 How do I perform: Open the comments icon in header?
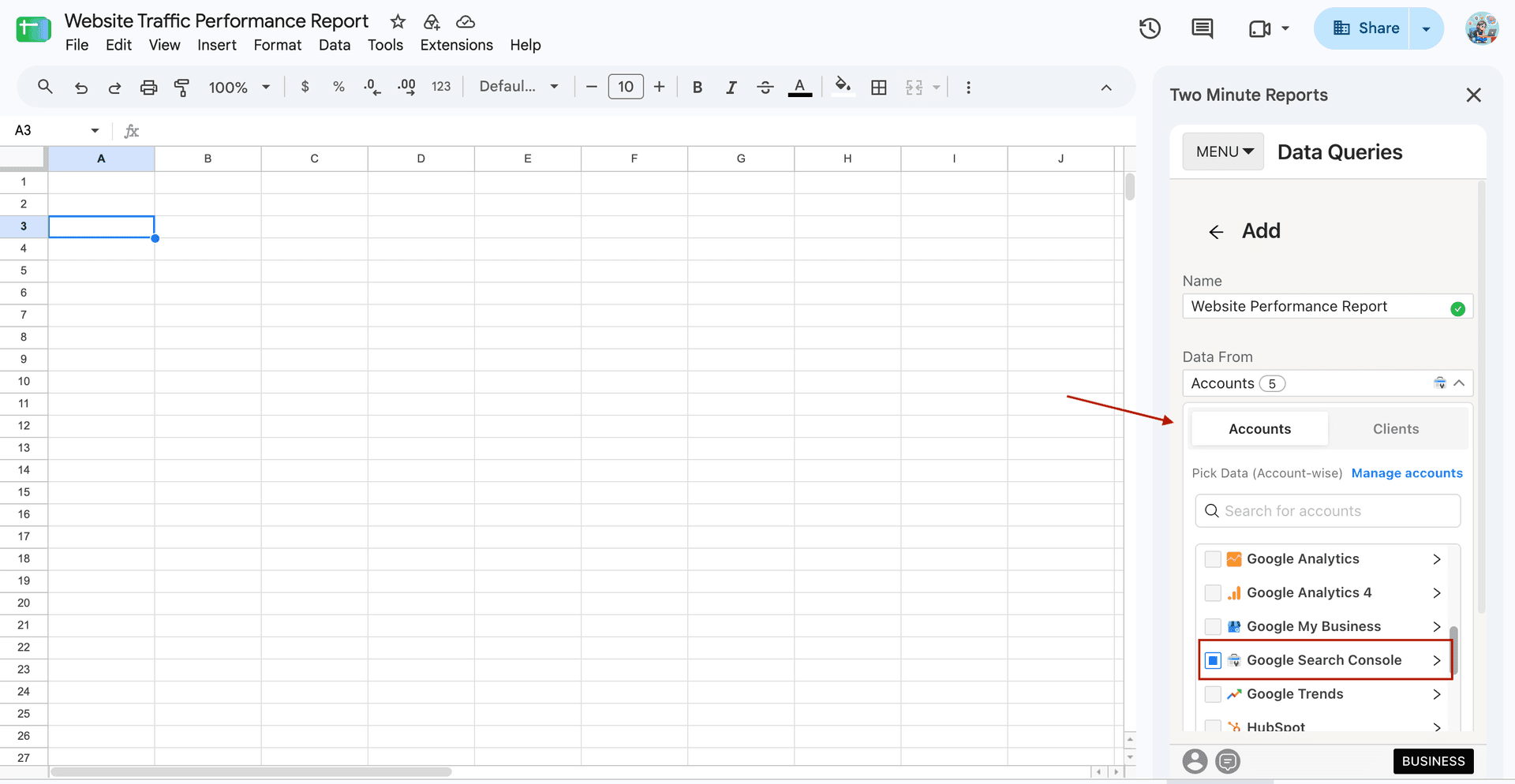[x=1203, y=28]
